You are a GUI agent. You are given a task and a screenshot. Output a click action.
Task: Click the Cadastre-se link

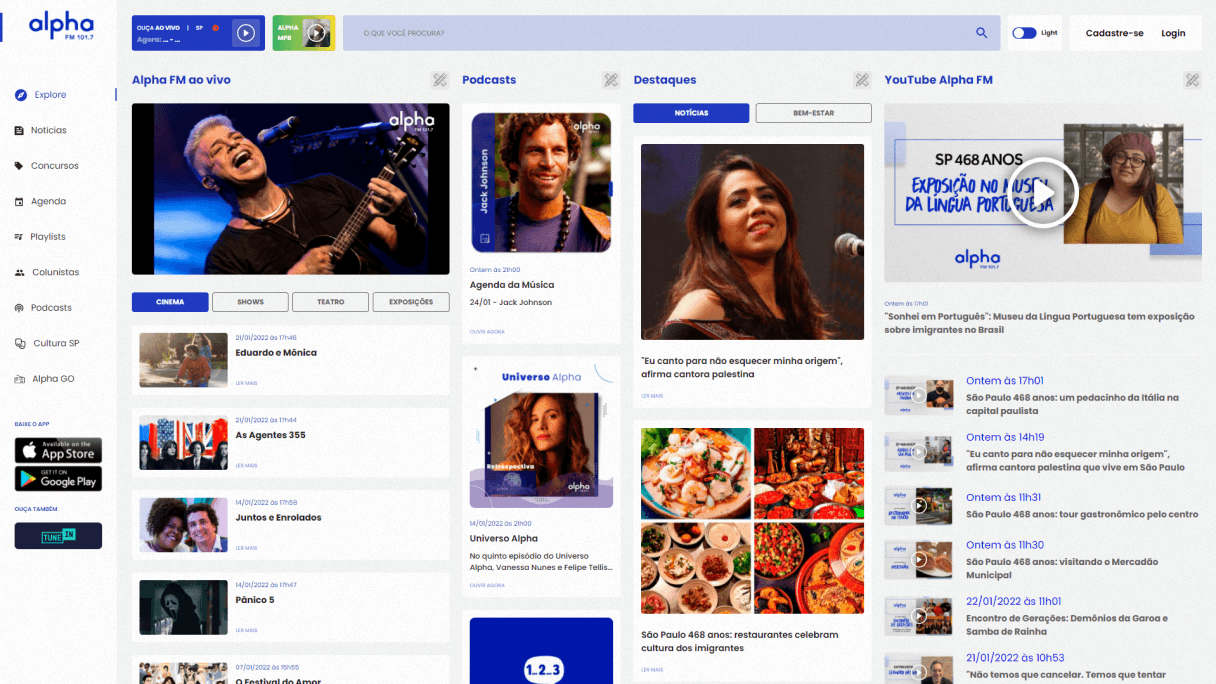click(1114, 33)
